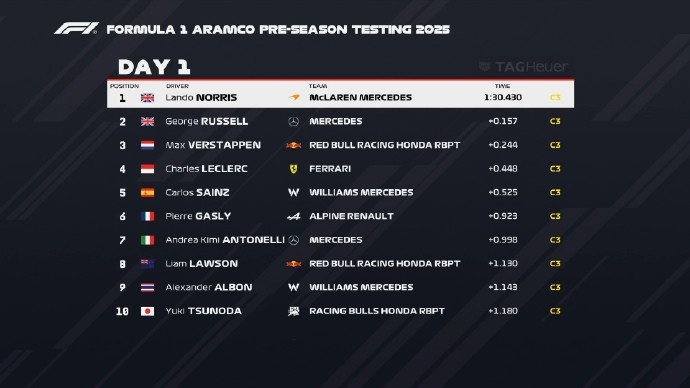Click the ALPINE RENAULT team name
The height and width of the screenshot is (388, 690).
coord(351,216)
